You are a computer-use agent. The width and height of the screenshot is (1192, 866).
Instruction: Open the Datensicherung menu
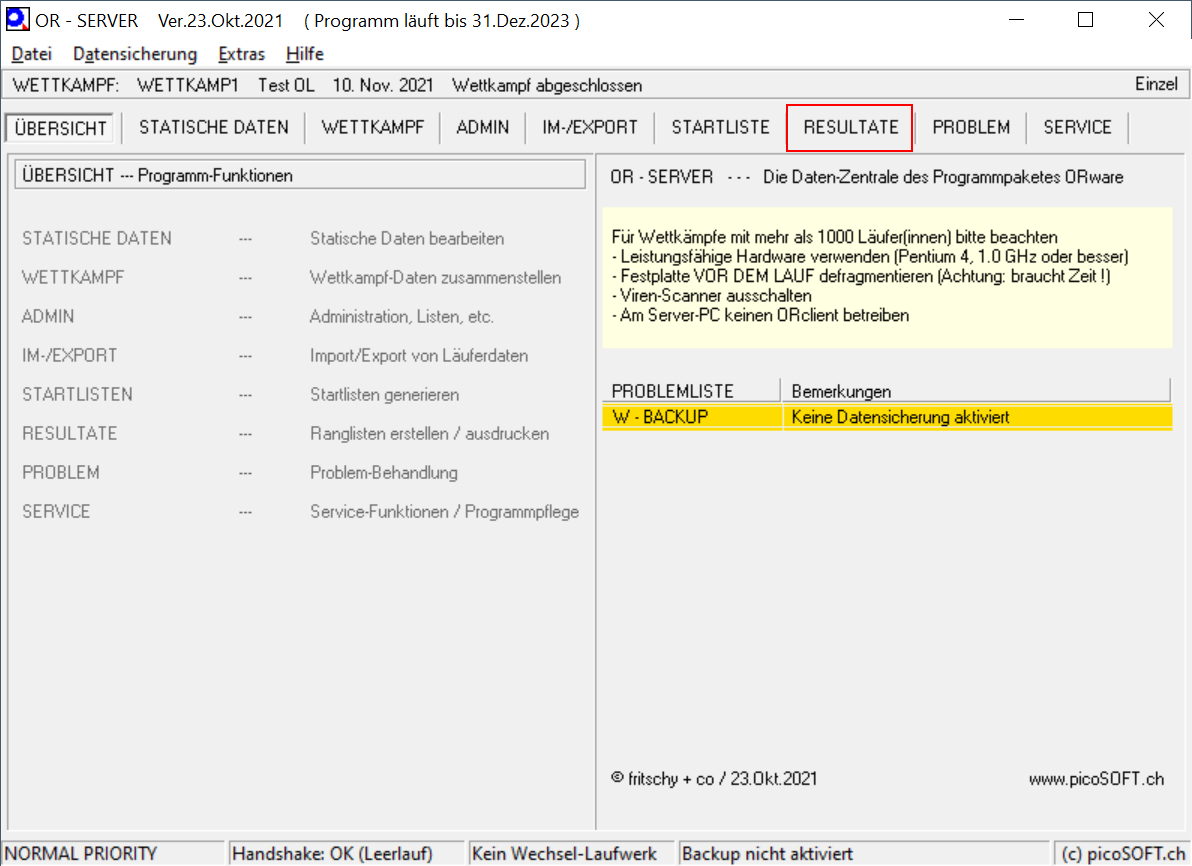[x=135, y=54]
